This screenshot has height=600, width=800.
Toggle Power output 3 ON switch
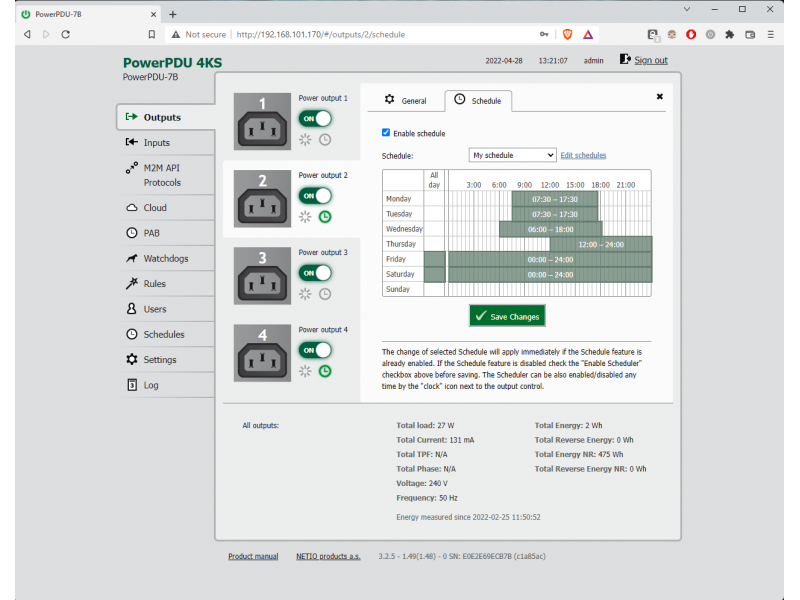click(315, 273)
